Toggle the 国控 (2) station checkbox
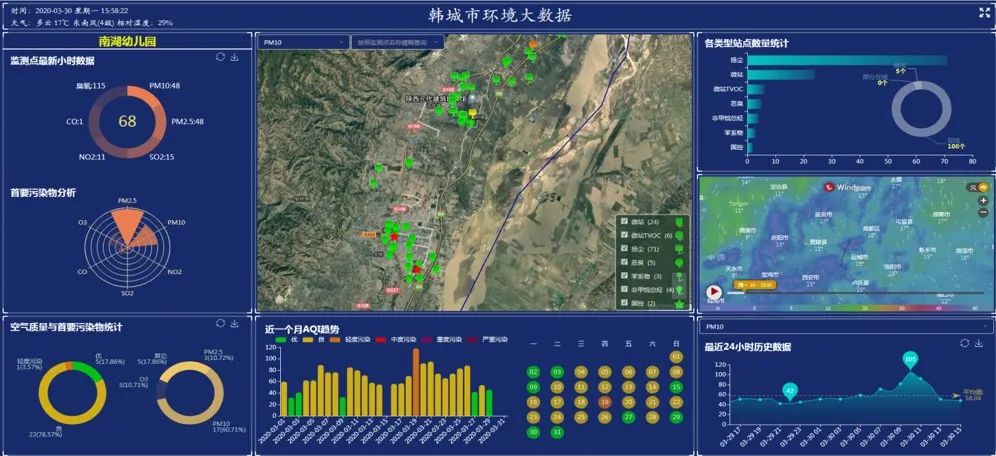This screenshot has height=456, width=996. point(625,302)
